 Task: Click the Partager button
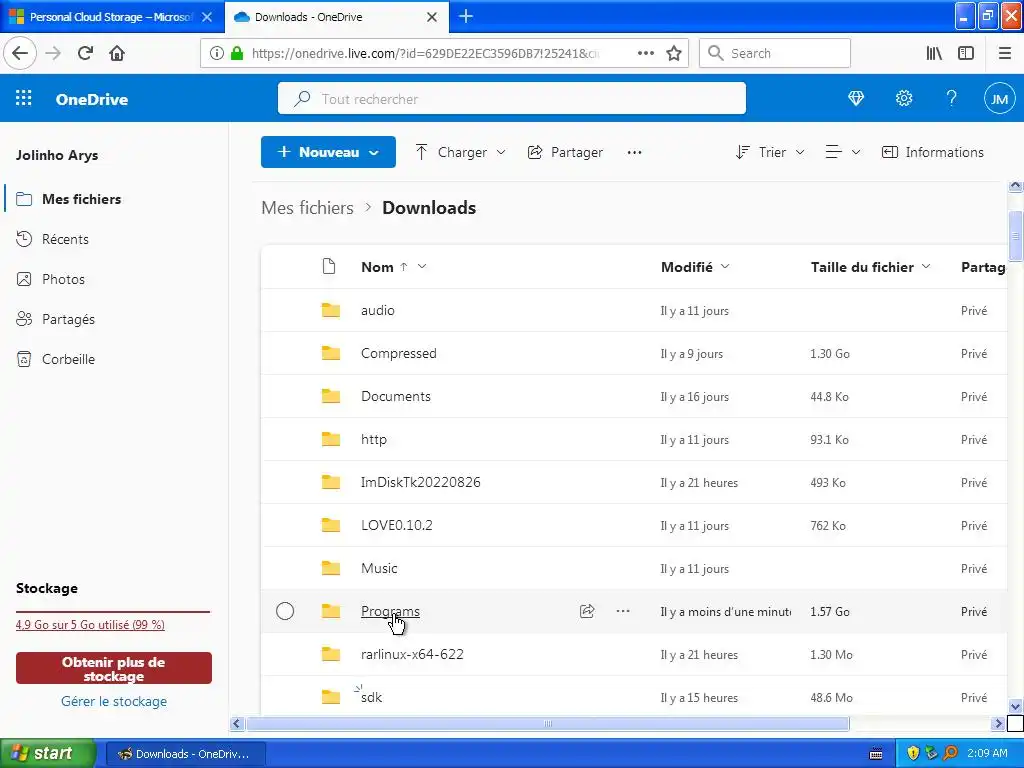coord(566,152)
